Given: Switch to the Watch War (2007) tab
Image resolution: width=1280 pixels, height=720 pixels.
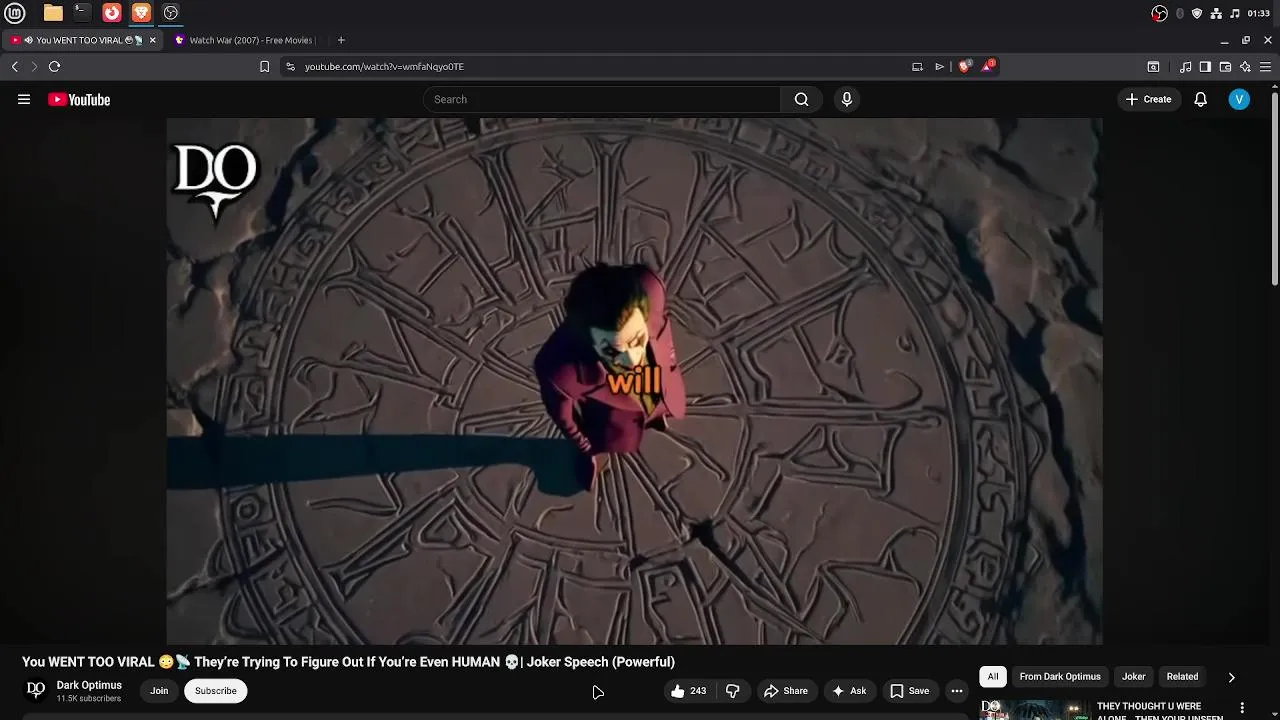Looking at the screenshot, I should [245, 40].
